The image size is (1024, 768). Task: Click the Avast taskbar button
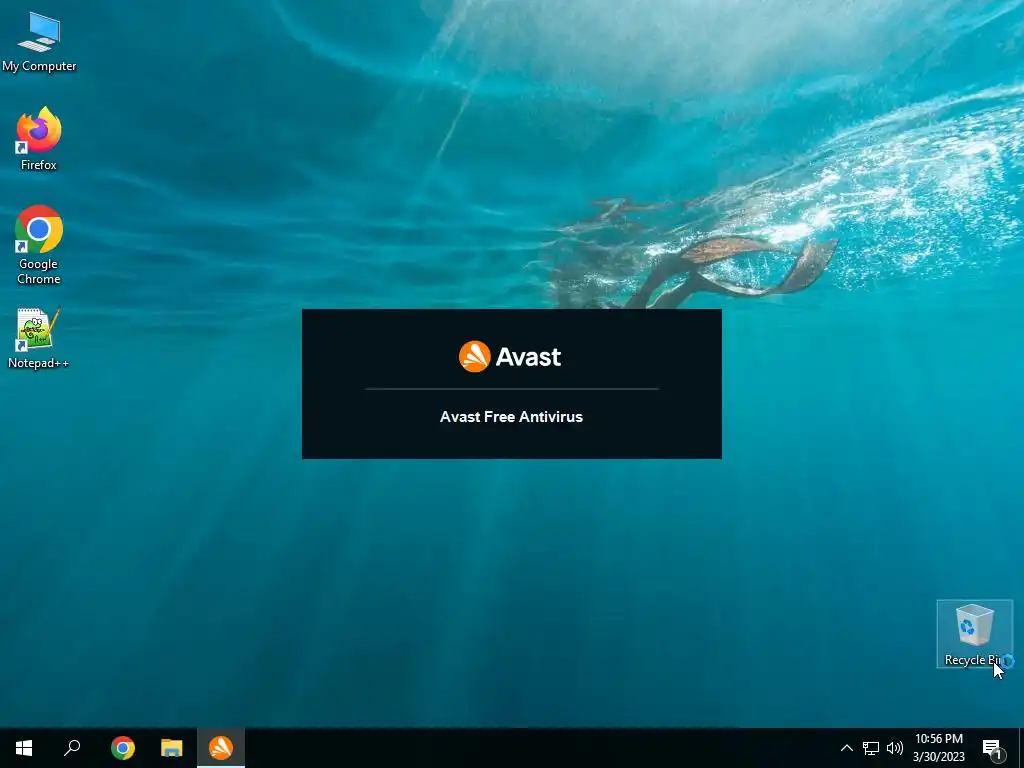pyautogui.click(x=221, y=748)
